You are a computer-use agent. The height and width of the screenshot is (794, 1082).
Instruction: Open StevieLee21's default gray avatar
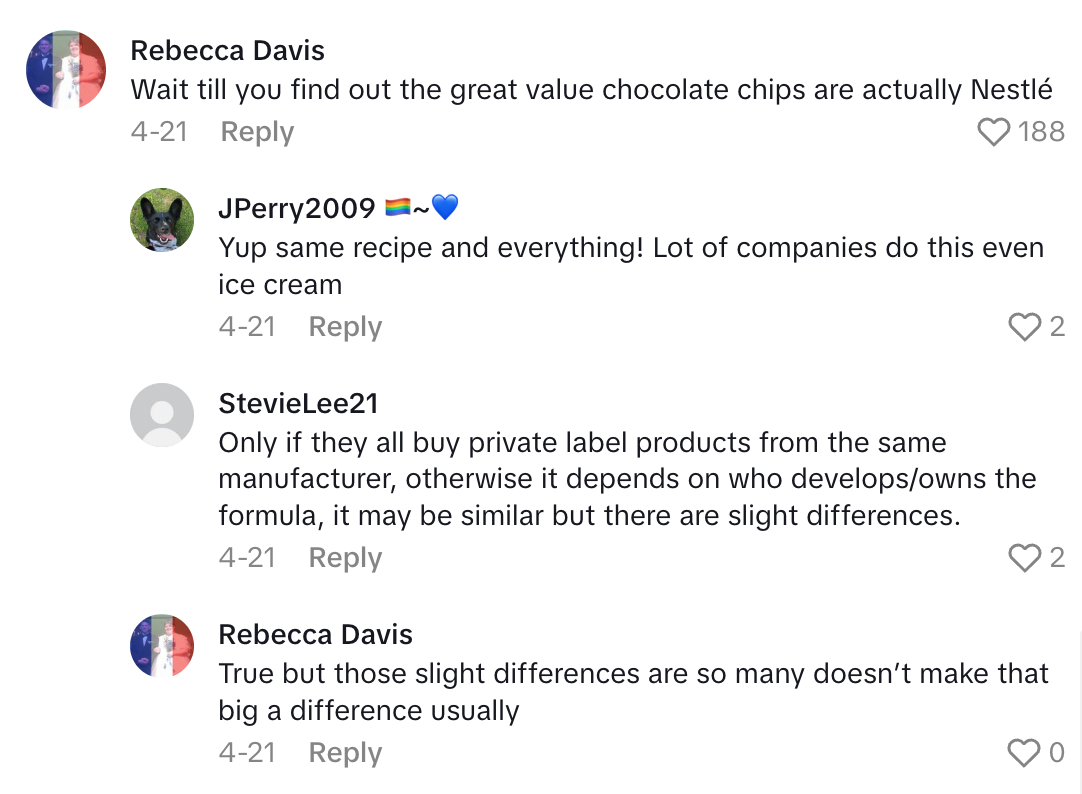[162, 415]
